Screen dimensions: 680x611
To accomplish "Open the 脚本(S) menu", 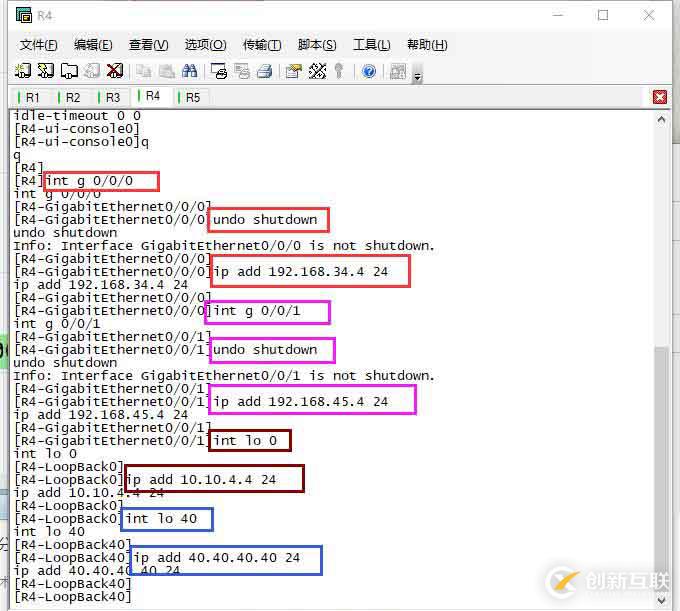I will [x=317, y=45].
